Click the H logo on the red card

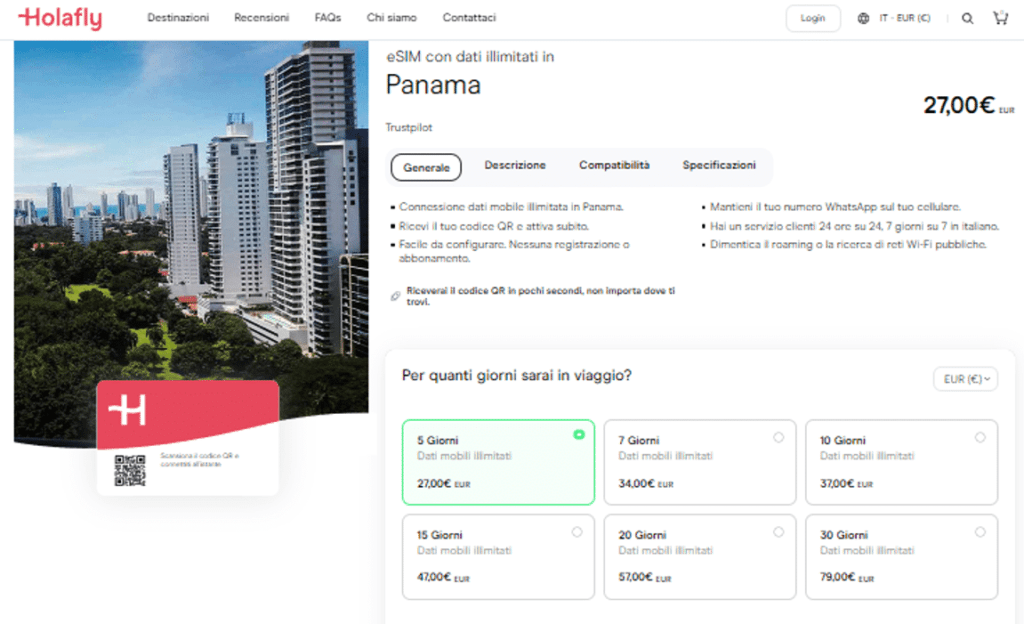tap(127, 410)
